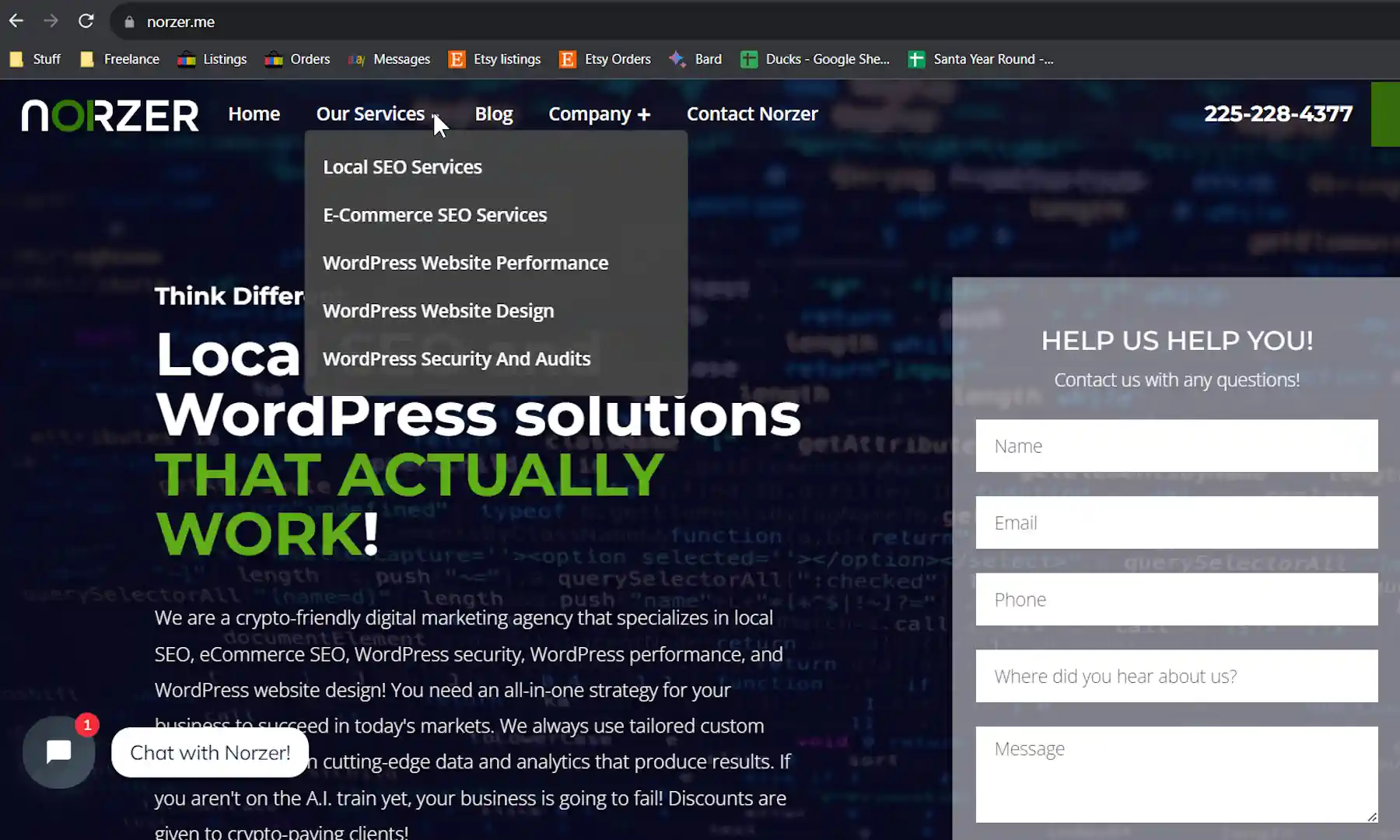Expand the Company plus menu
Screen dimensions: 1400x840
click(x=599, y=114)
